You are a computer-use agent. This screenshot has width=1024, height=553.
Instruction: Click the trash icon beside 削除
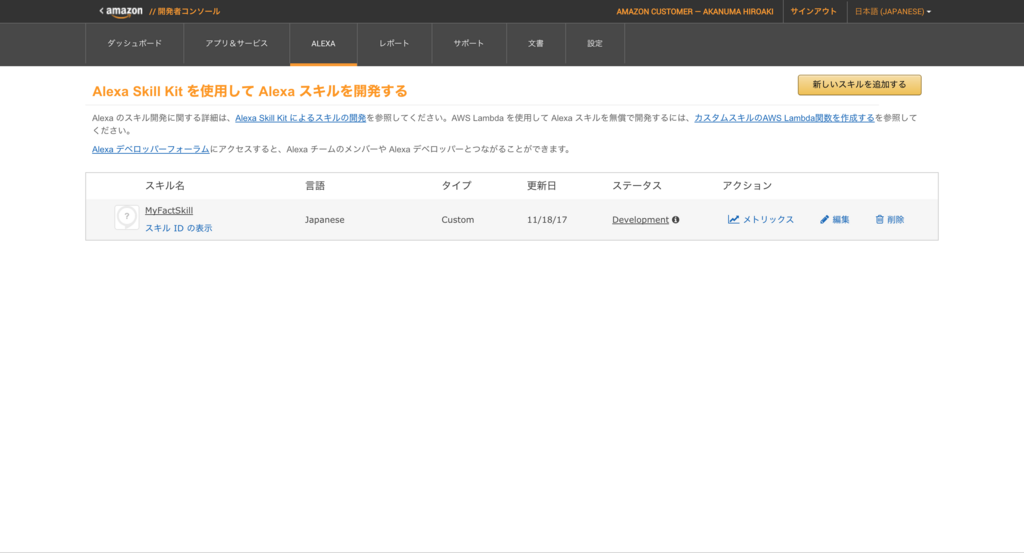(880, 219)
